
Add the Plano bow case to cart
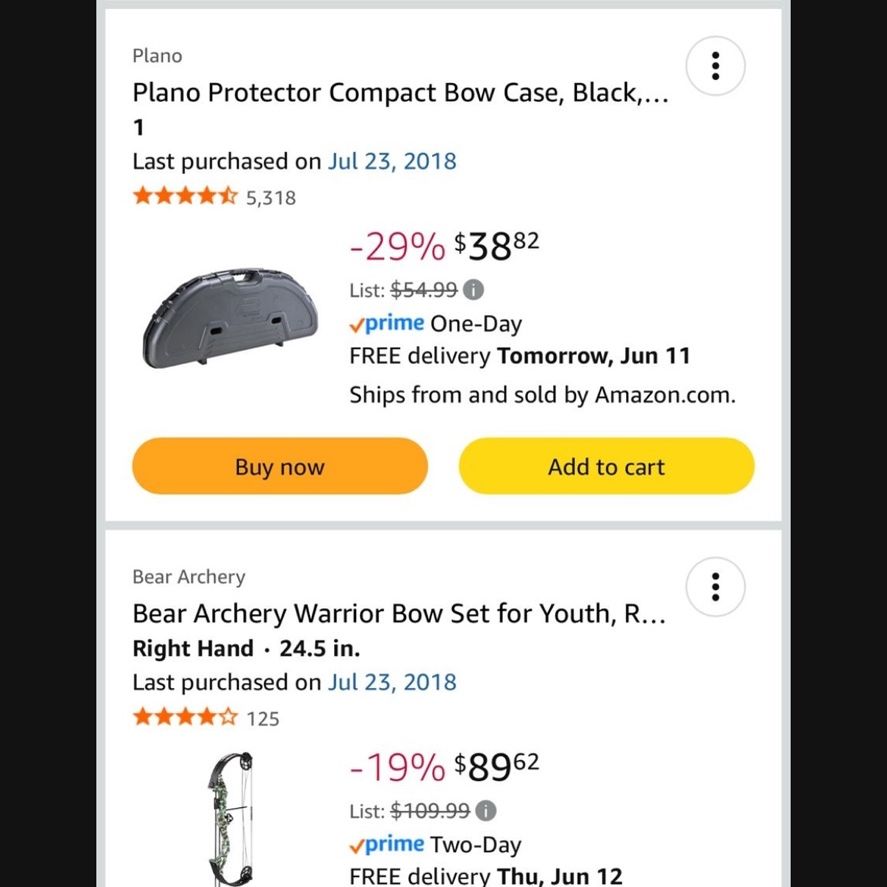[606, 466]
